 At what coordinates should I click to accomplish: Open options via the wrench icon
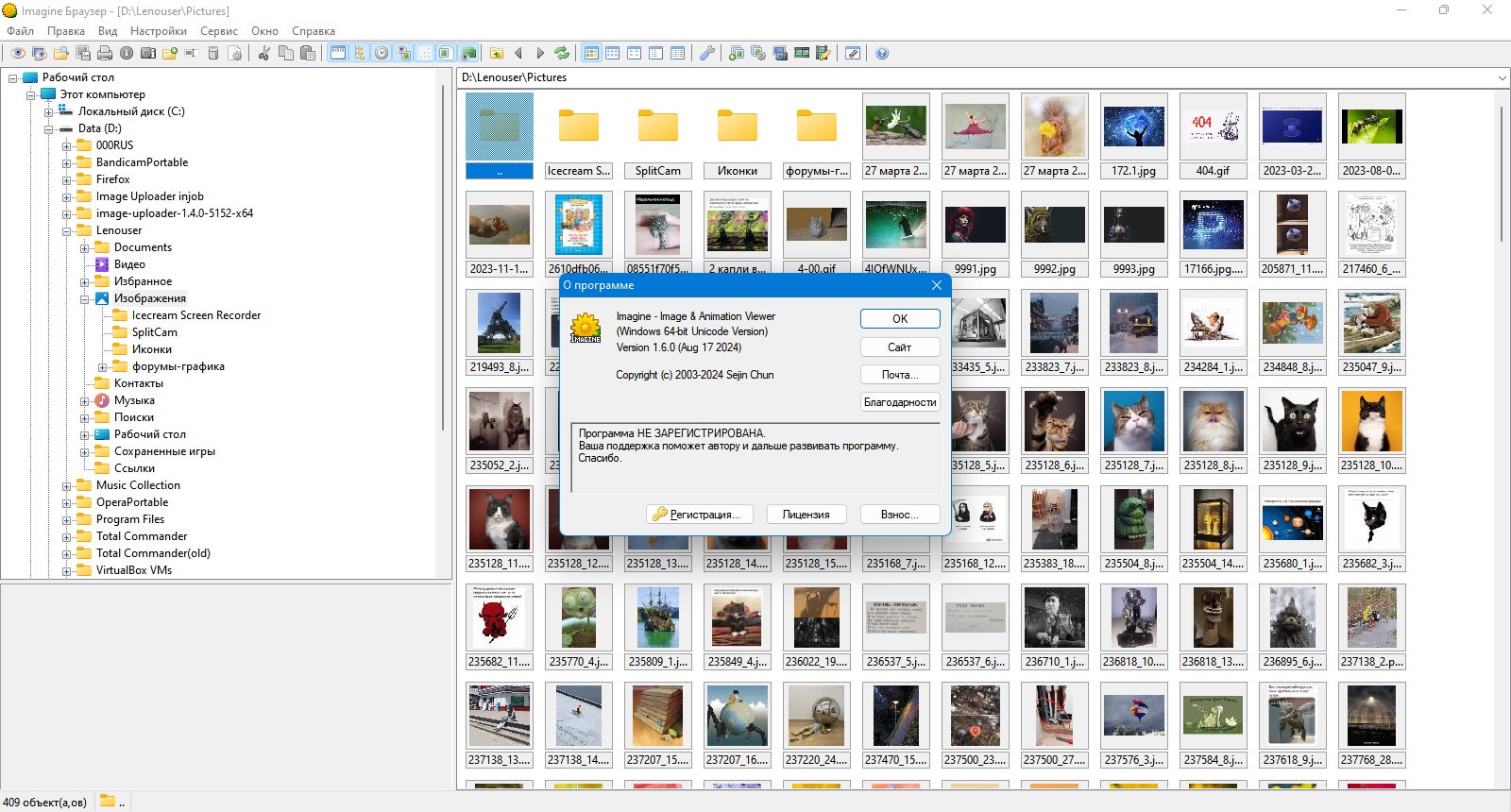click(706, 53)
